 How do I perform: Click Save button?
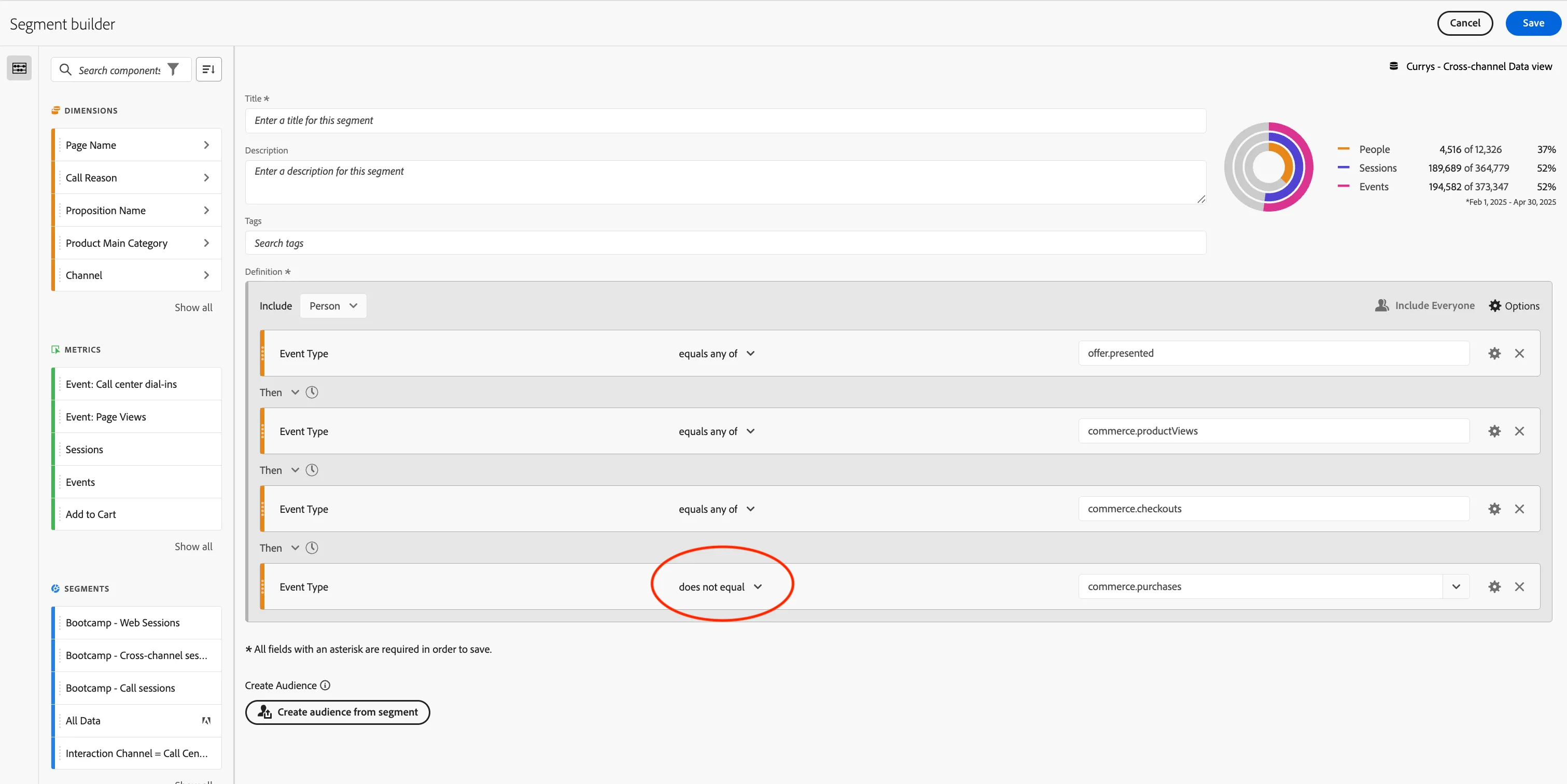coord(1533,23)
